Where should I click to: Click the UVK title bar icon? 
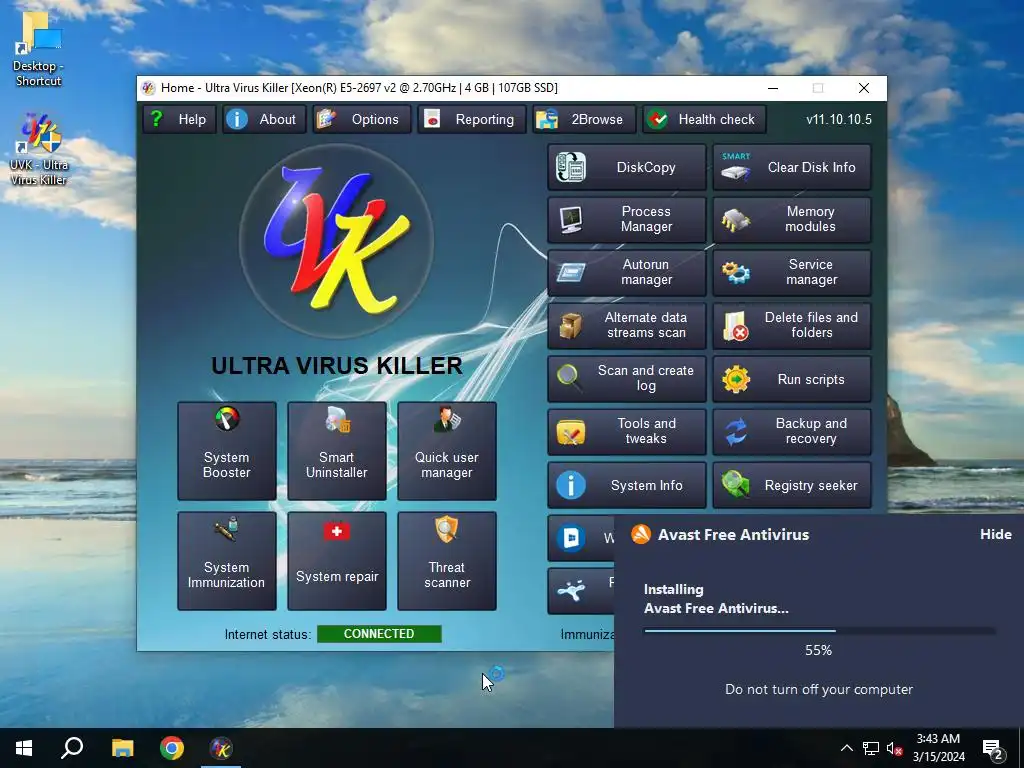(x=149, y=88)
